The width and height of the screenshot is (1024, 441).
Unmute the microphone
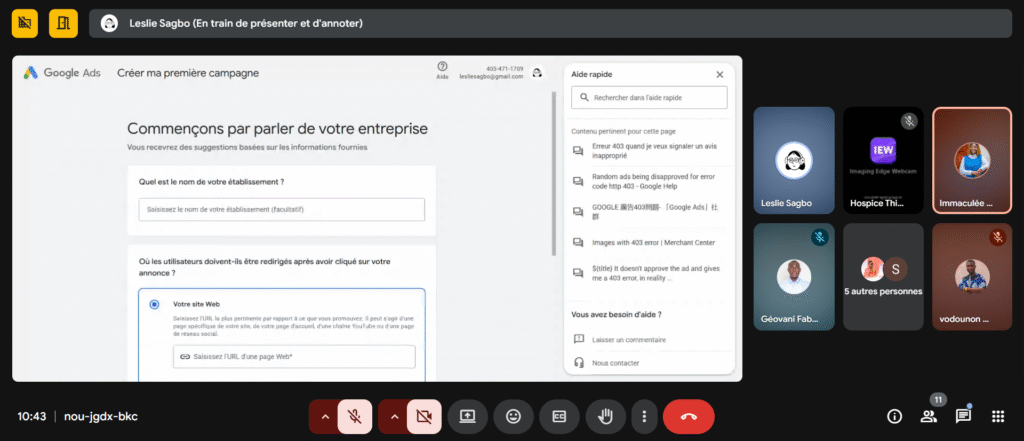coord(354,416)
